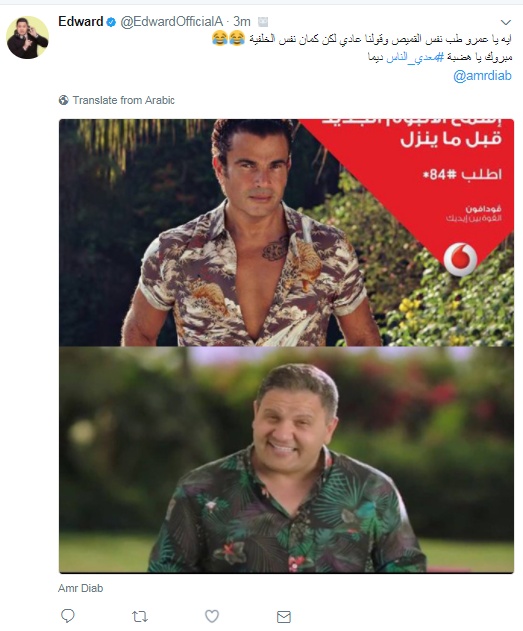Click the small media icon after 3m
Screen dimensions: 523x631
(263, 22)
